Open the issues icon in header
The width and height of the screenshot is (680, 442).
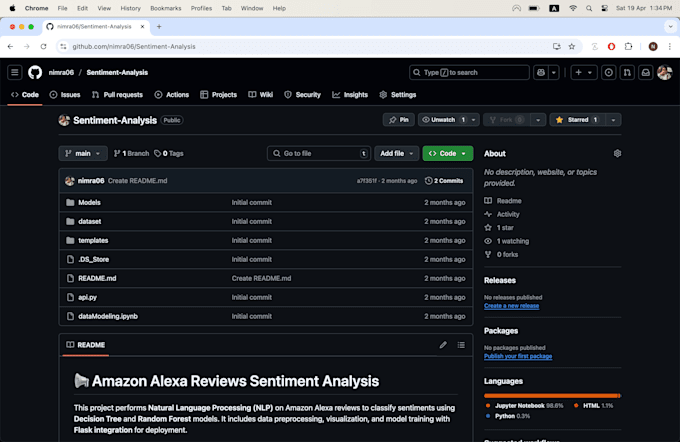pyautogui.click(x=608, y=72)
